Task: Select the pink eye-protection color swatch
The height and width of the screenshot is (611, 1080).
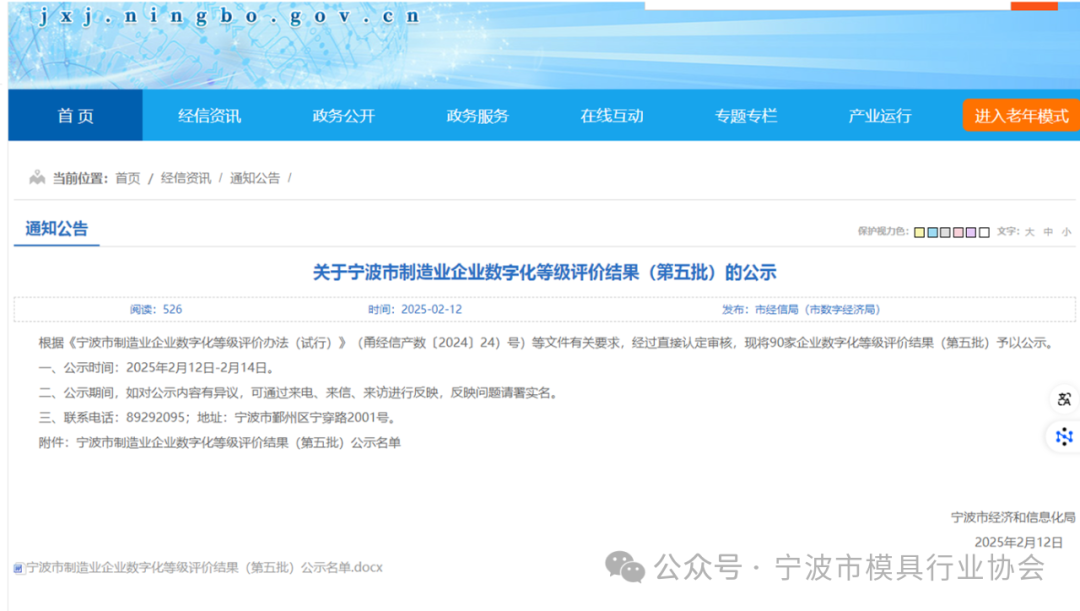Action: click(x=957, y=231)
